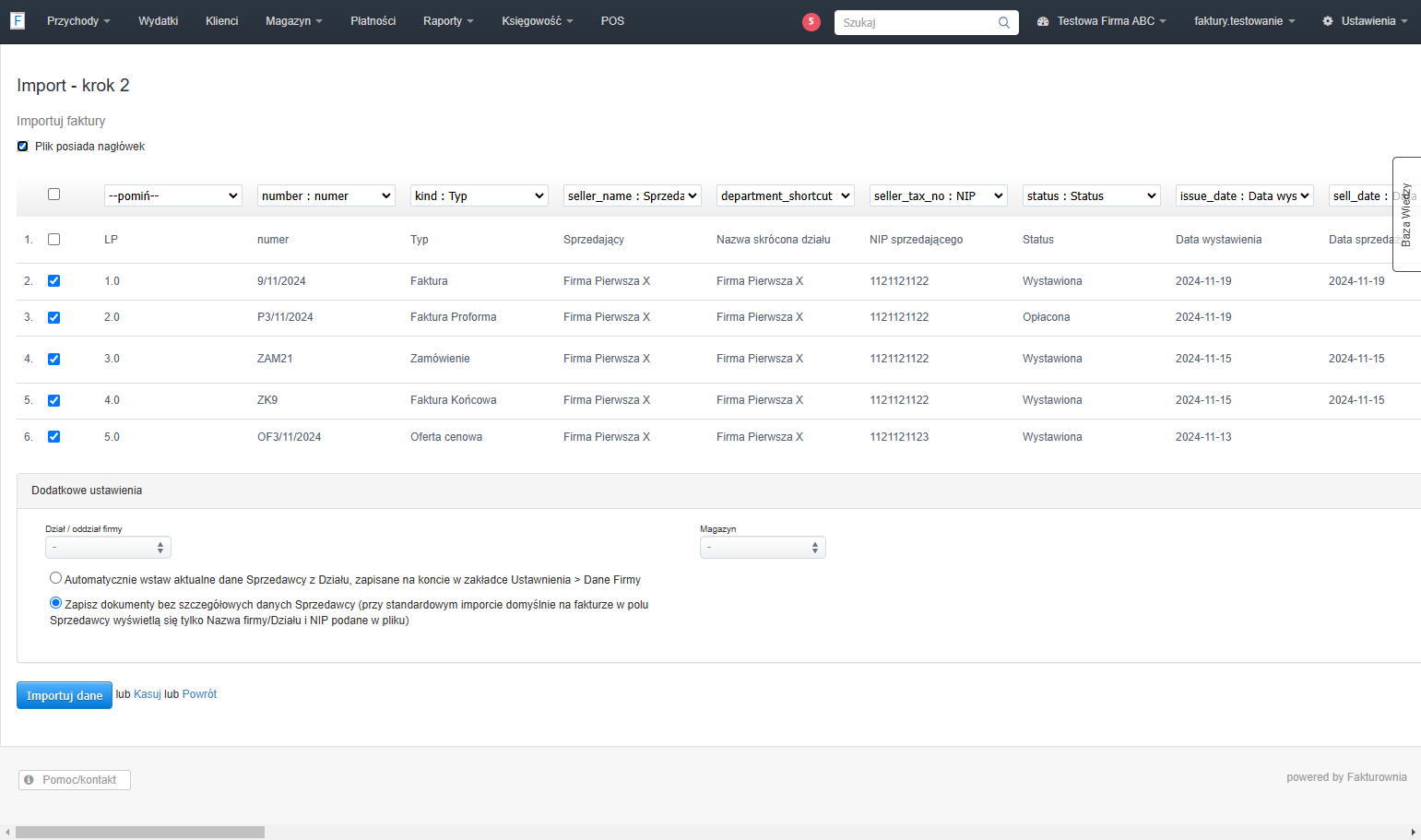The width and height of the screenshot is (1421, 840).
Task: Click the right arrow of the horizontal scrollbar
Action: tap(1413, 832)
